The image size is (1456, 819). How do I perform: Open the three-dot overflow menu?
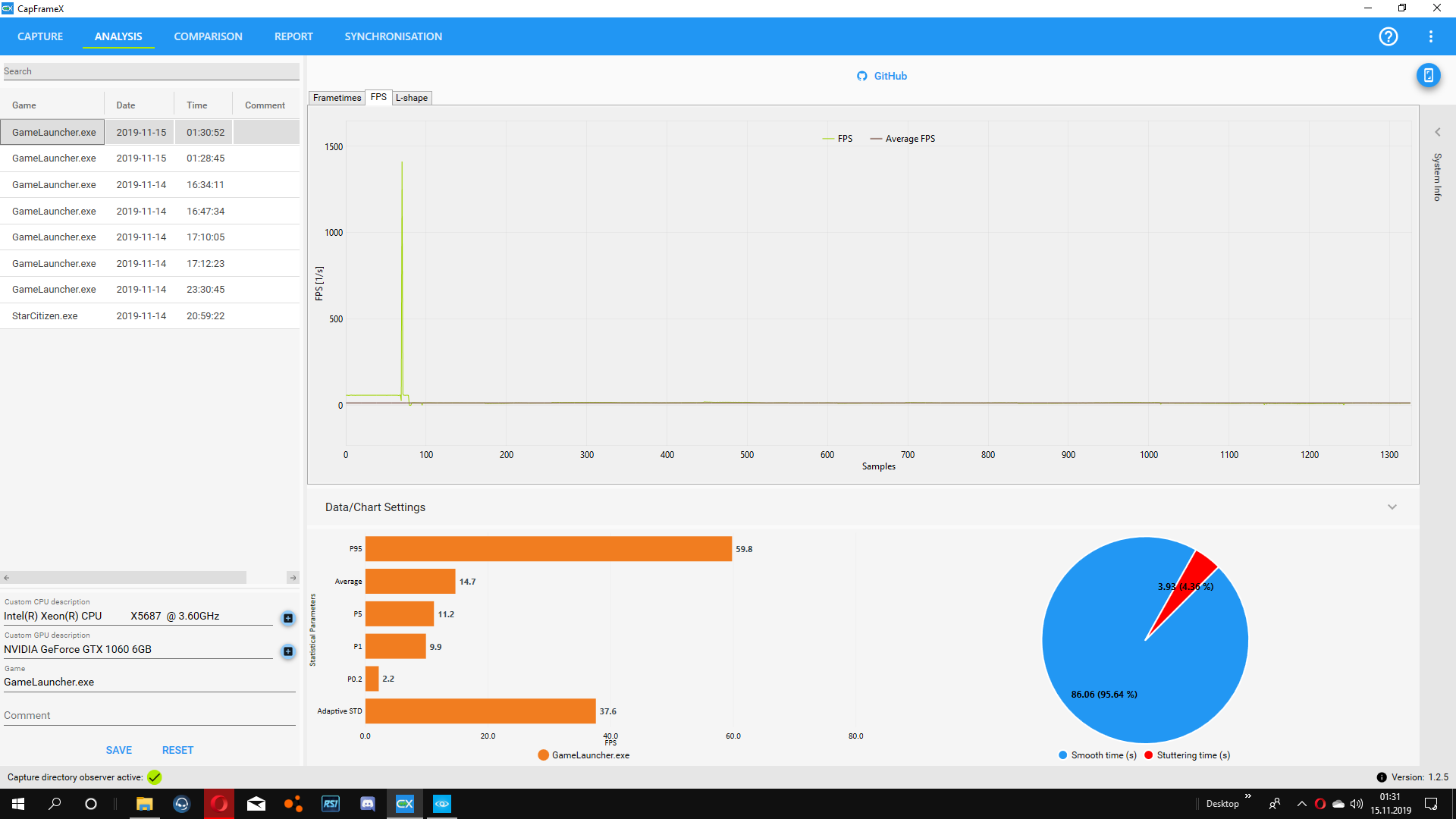[x=1432, y=36]
